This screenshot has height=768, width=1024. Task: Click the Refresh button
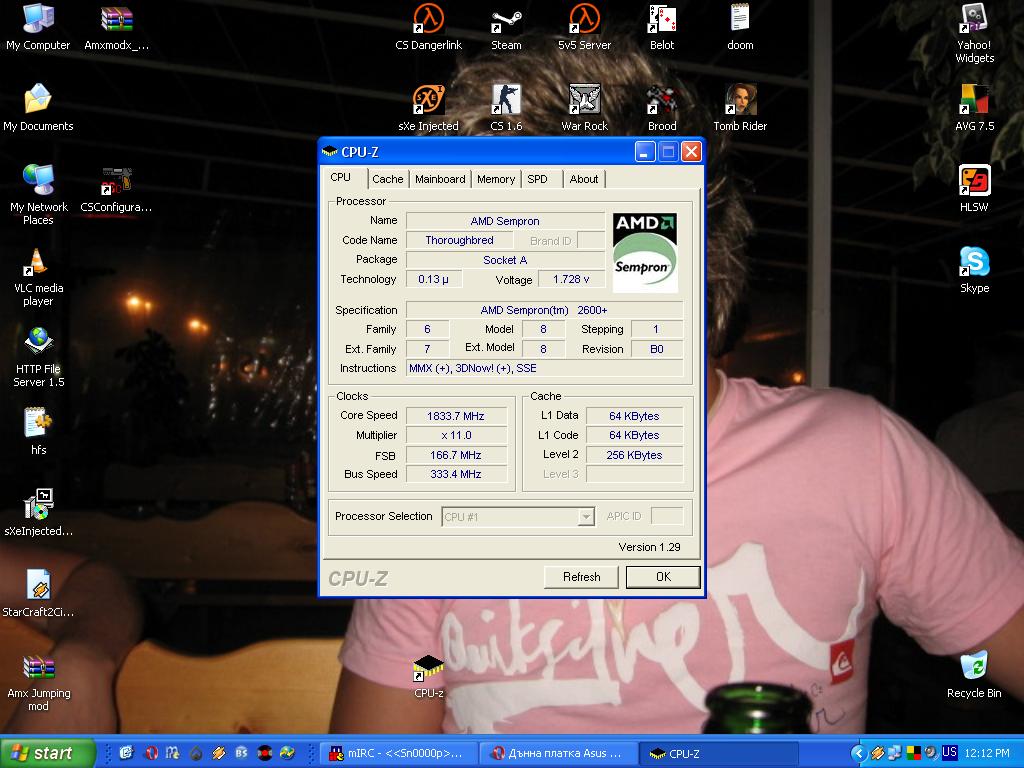(581, 577)
